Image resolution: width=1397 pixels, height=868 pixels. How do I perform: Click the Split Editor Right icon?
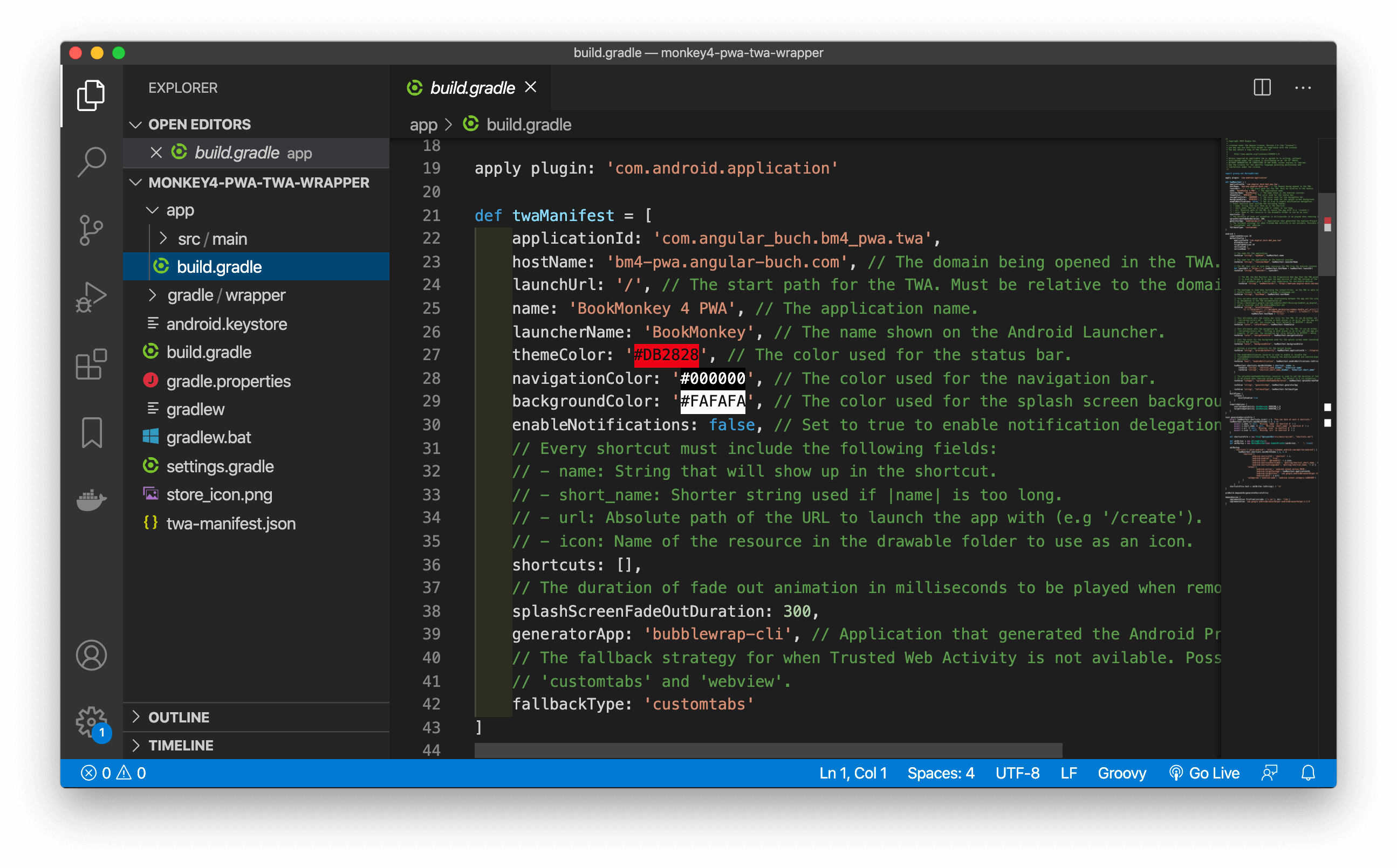pos(1262,88)
